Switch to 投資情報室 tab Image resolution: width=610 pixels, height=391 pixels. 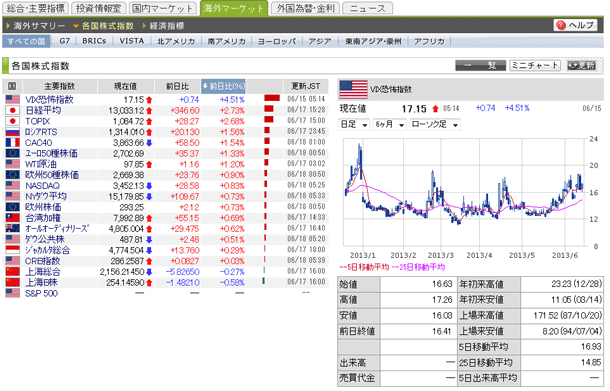[x=99, y=8]
